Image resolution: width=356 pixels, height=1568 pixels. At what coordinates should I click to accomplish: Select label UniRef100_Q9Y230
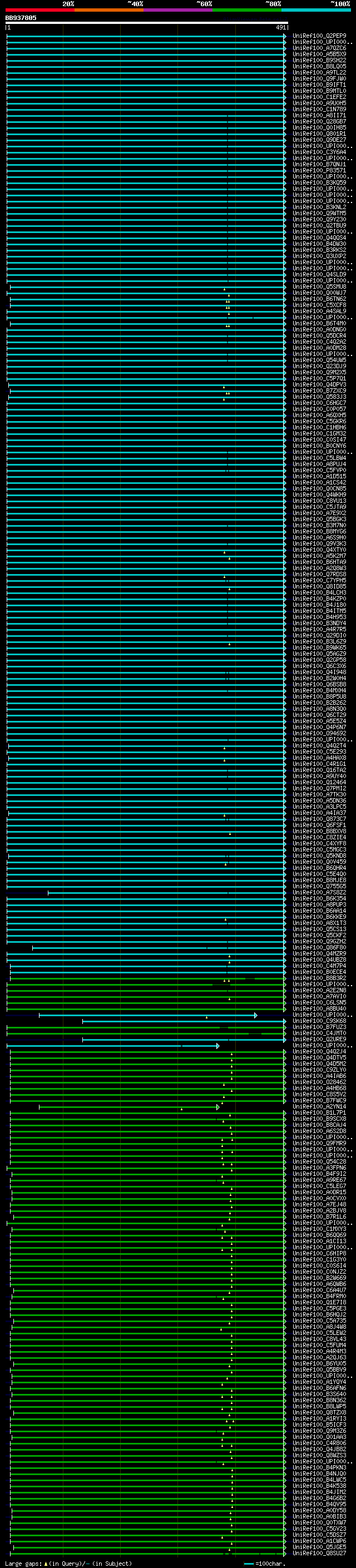tap(319, 219)
